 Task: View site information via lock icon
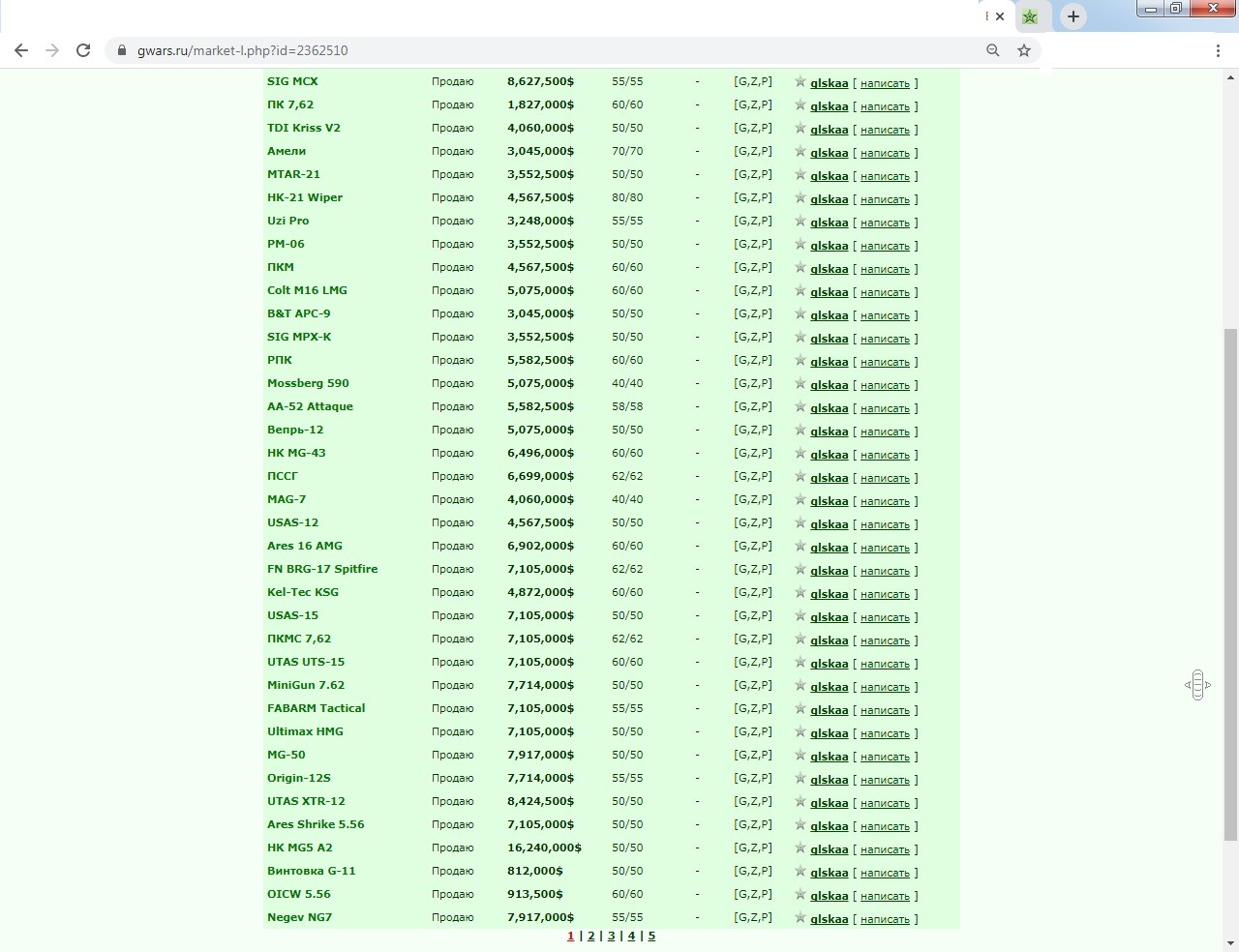pos(122,50)
